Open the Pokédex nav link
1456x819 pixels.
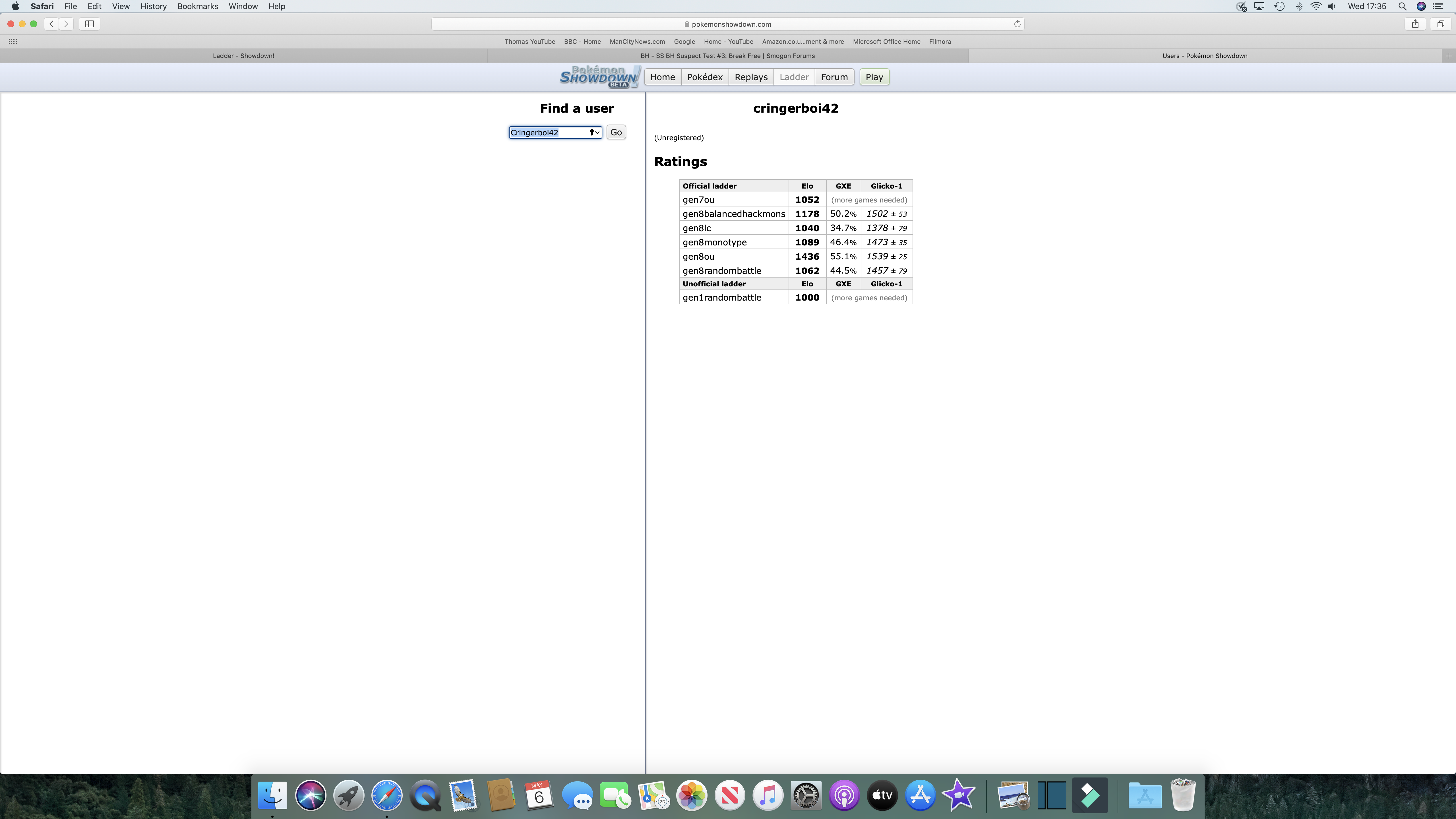[x=704, y=77]
